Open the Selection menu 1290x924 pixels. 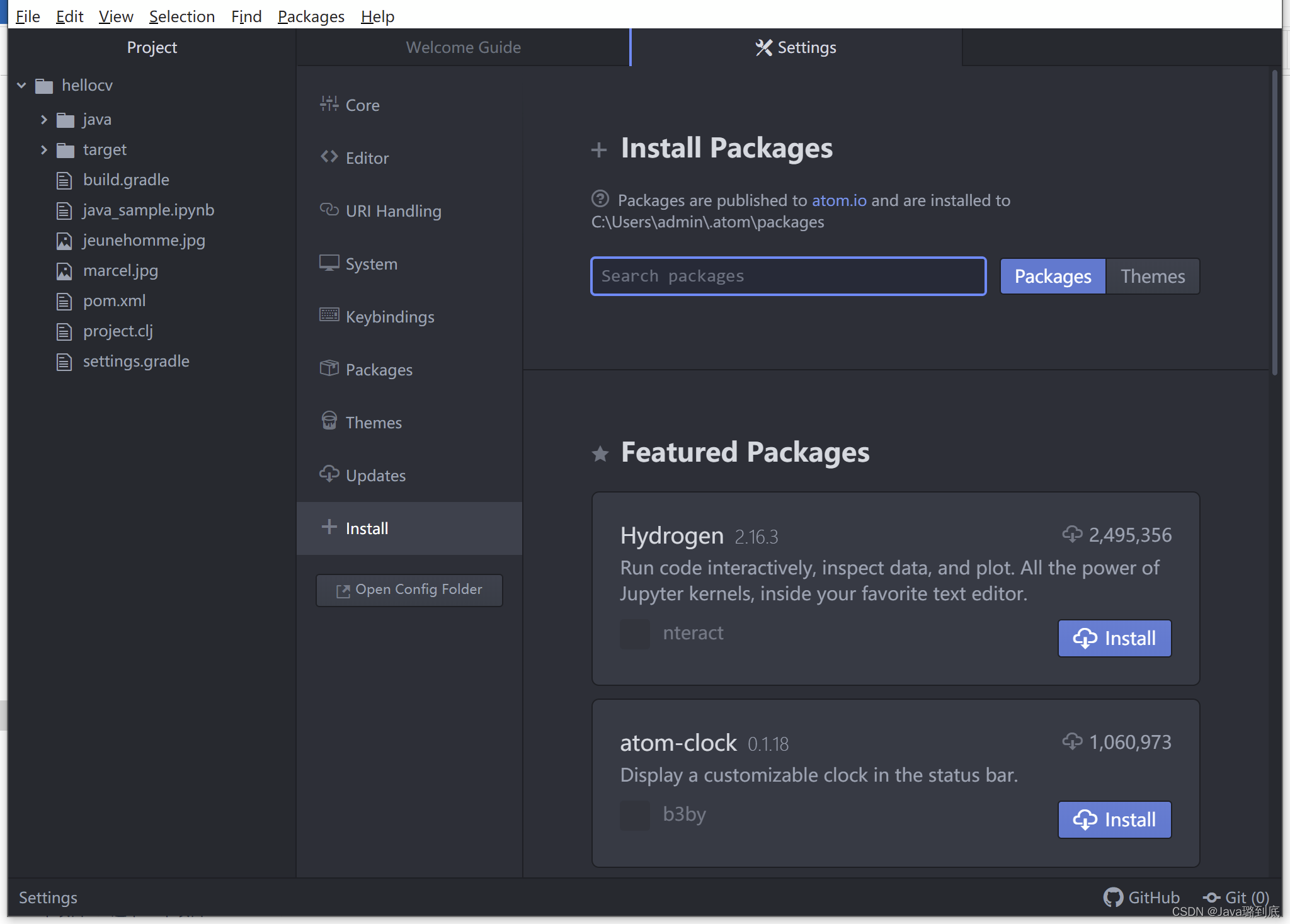click(x=182, y=16)
